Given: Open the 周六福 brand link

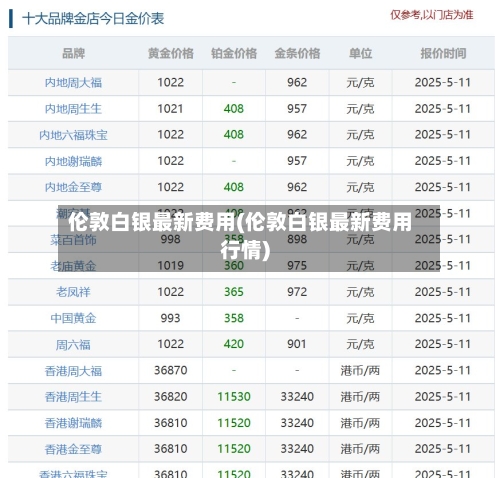Looking at the screenshot, I should (73, 344).
